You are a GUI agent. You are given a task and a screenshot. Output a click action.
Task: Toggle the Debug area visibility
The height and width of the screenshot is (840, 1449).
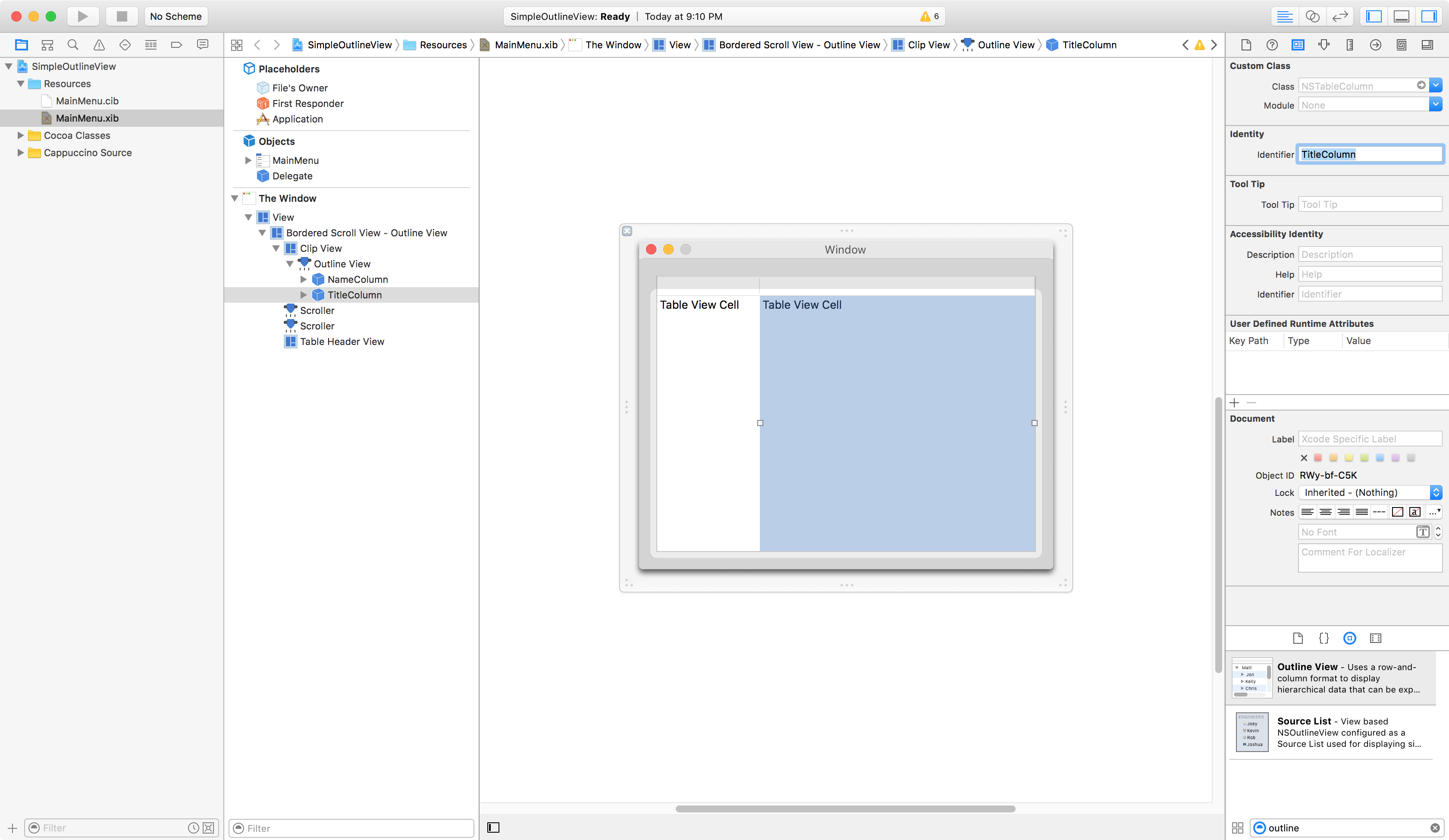1402,16
